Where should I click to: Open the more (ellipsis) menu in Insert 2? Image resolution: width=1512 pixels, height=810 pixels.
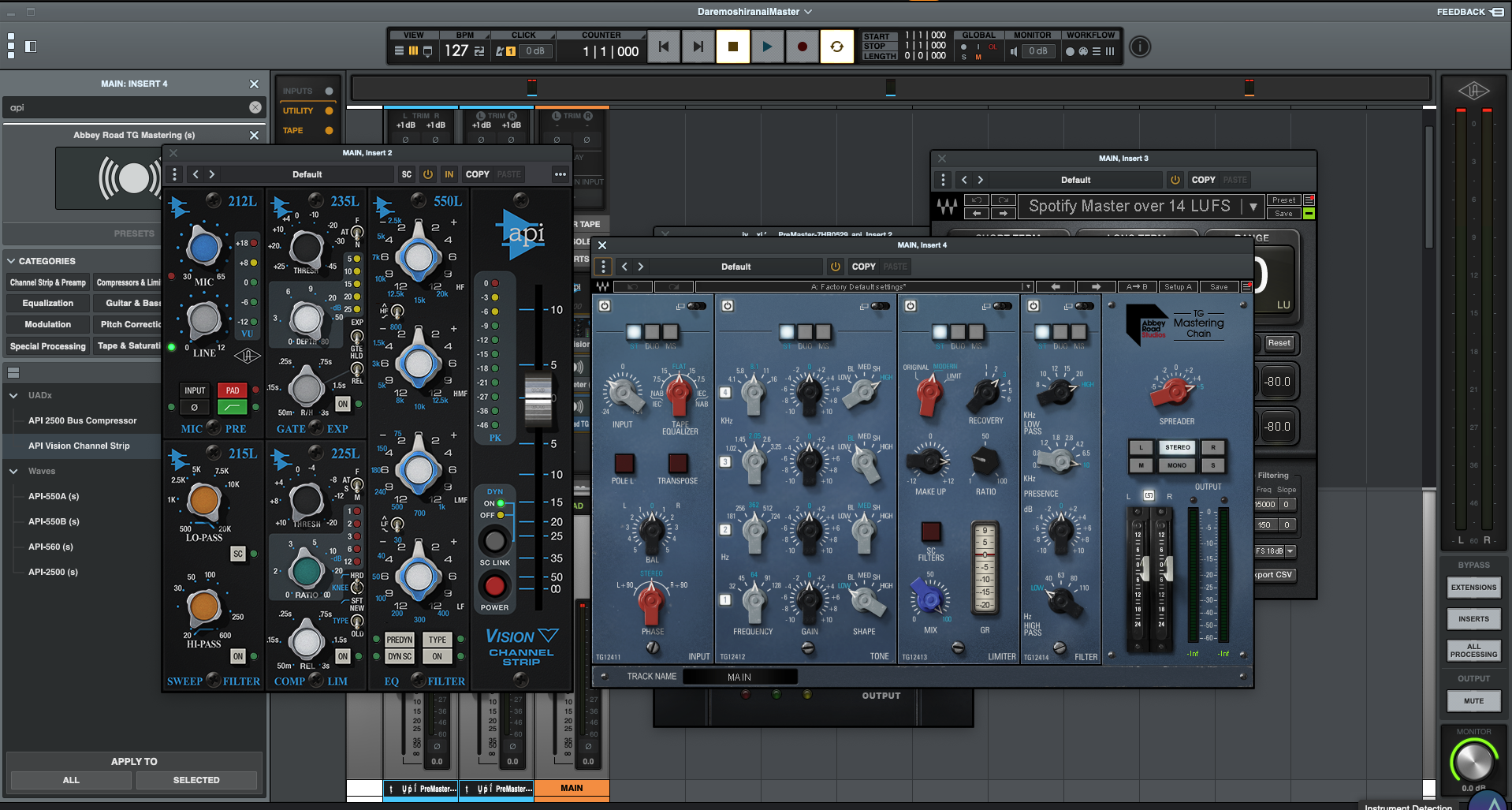560,174
